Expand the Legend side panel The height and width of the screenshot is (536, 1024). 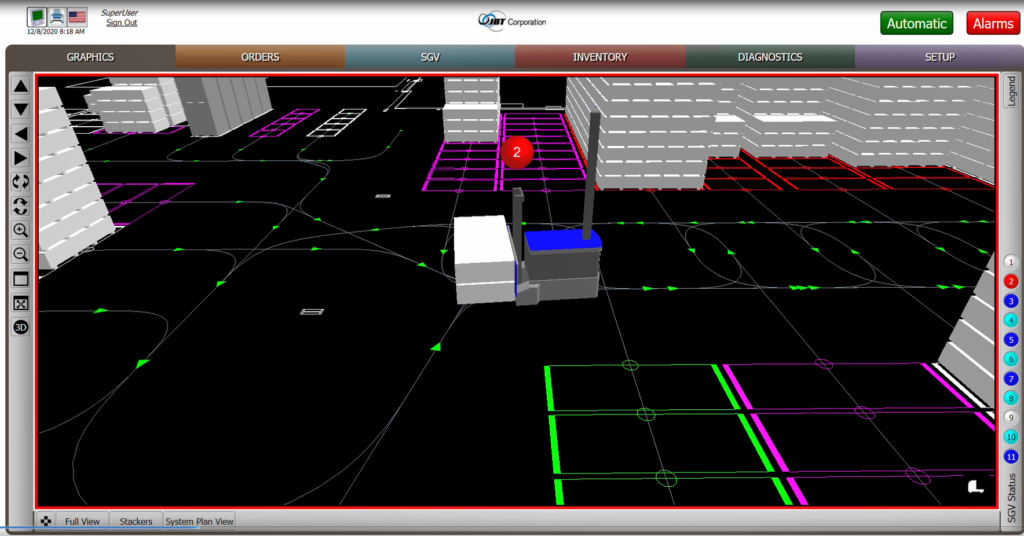click(1011, 92)
